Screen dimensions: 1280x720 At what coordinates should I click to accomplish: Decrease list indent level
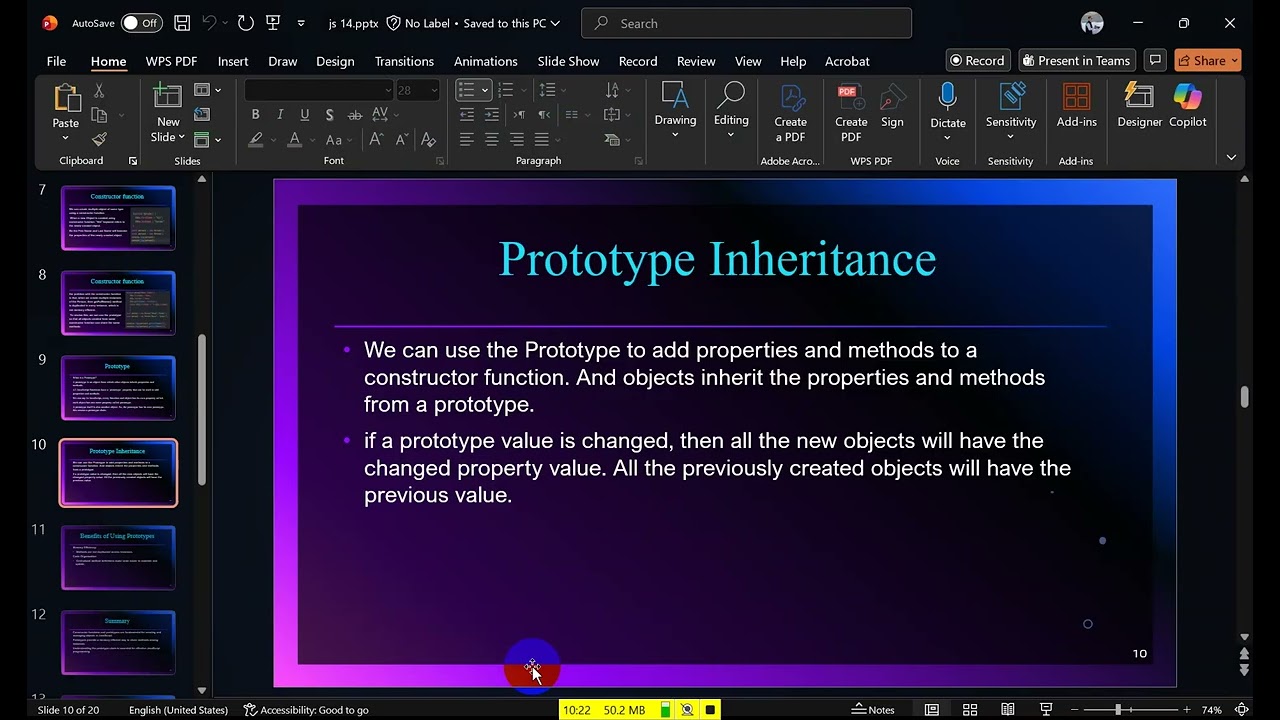pyautogui.click(x=467, y=115)
